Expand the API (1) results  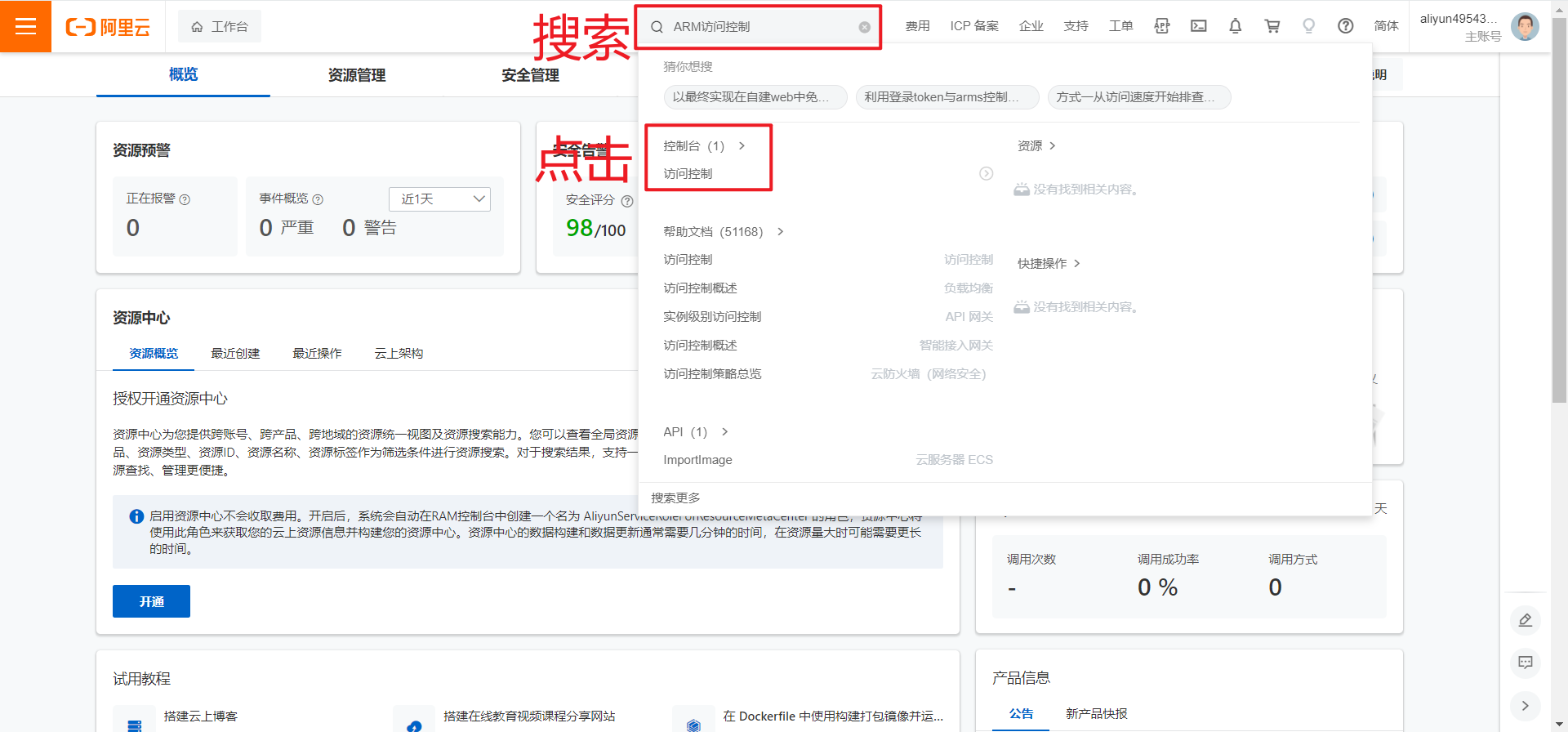696,432
